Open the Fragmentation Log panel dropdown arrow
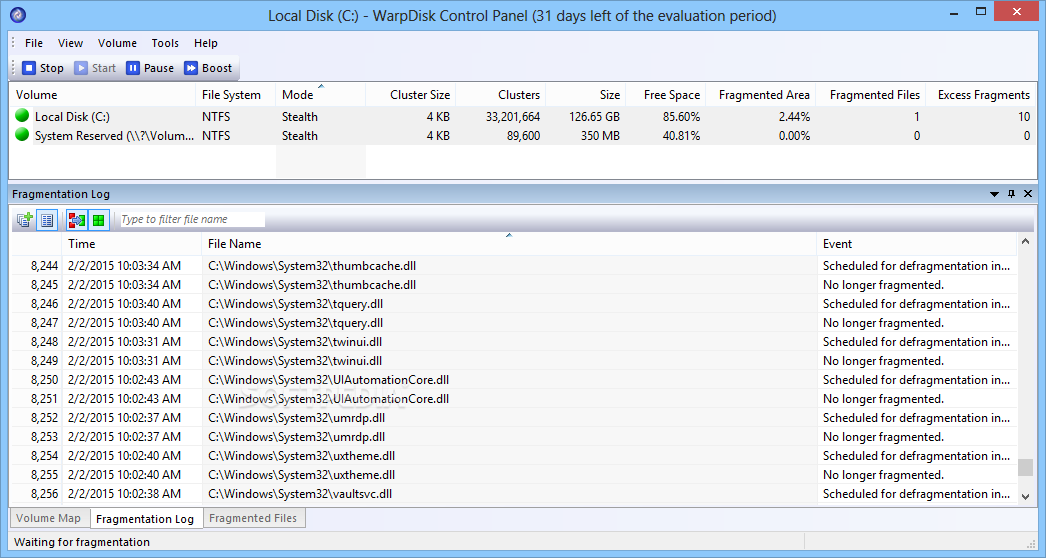 pos(994,194)
